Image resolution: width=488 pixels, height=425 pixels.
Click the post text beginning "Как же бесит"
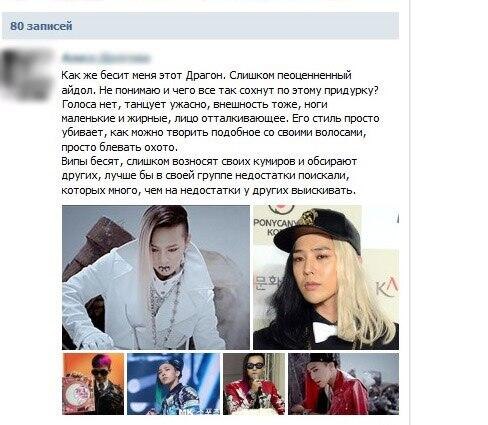pyautogui.click(x=220, y=111)
